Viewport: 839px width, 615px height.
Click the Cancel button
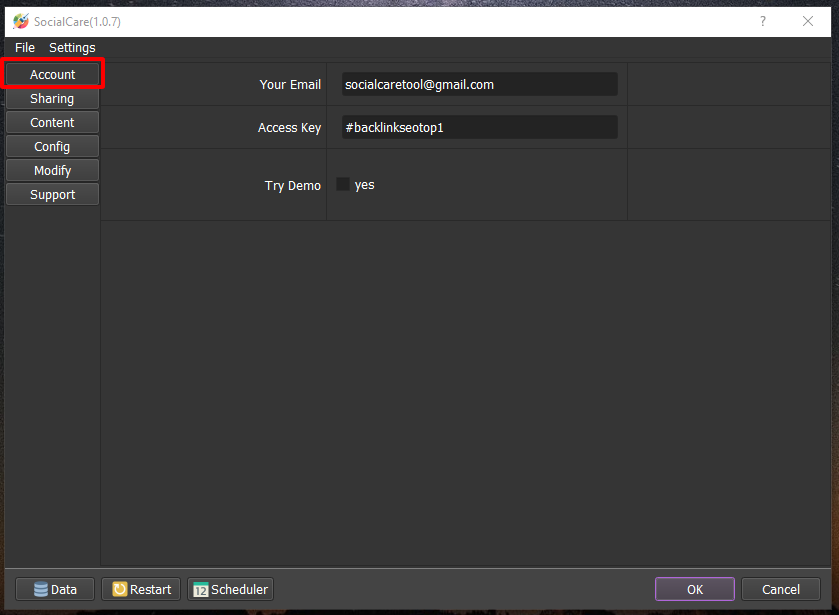[x=781, y=589]
